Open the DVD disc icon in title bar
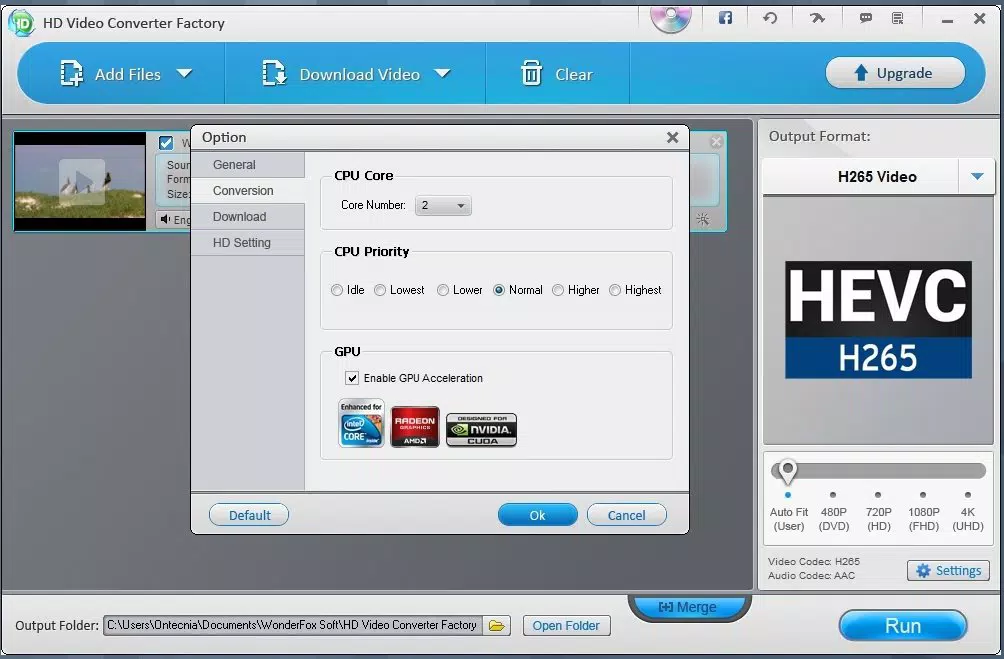The height and width of the screenshot is (659, 1004). click(670, 19)
